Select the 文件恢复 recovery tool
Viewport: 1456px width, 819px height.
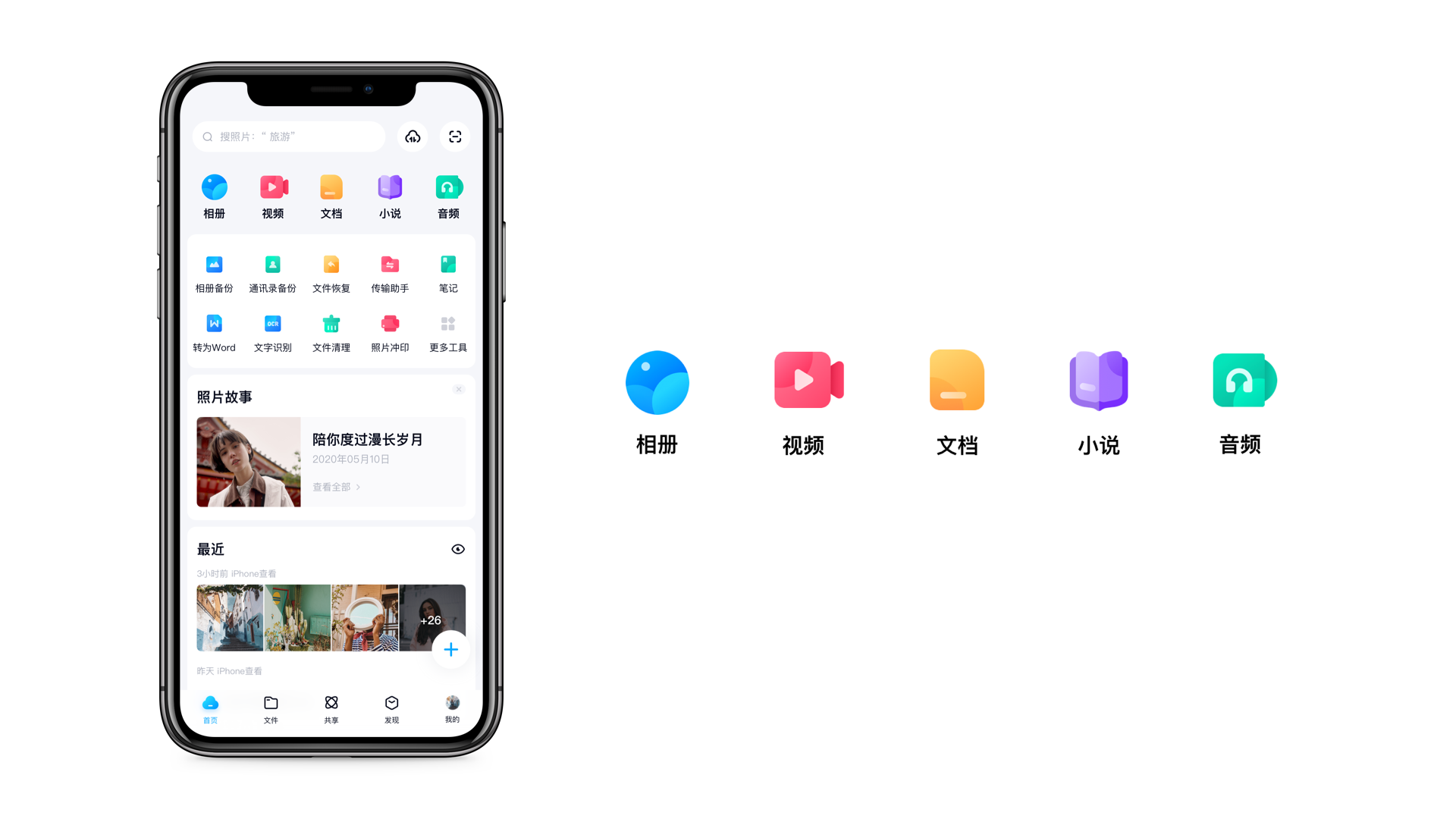(x=329, y=270)
